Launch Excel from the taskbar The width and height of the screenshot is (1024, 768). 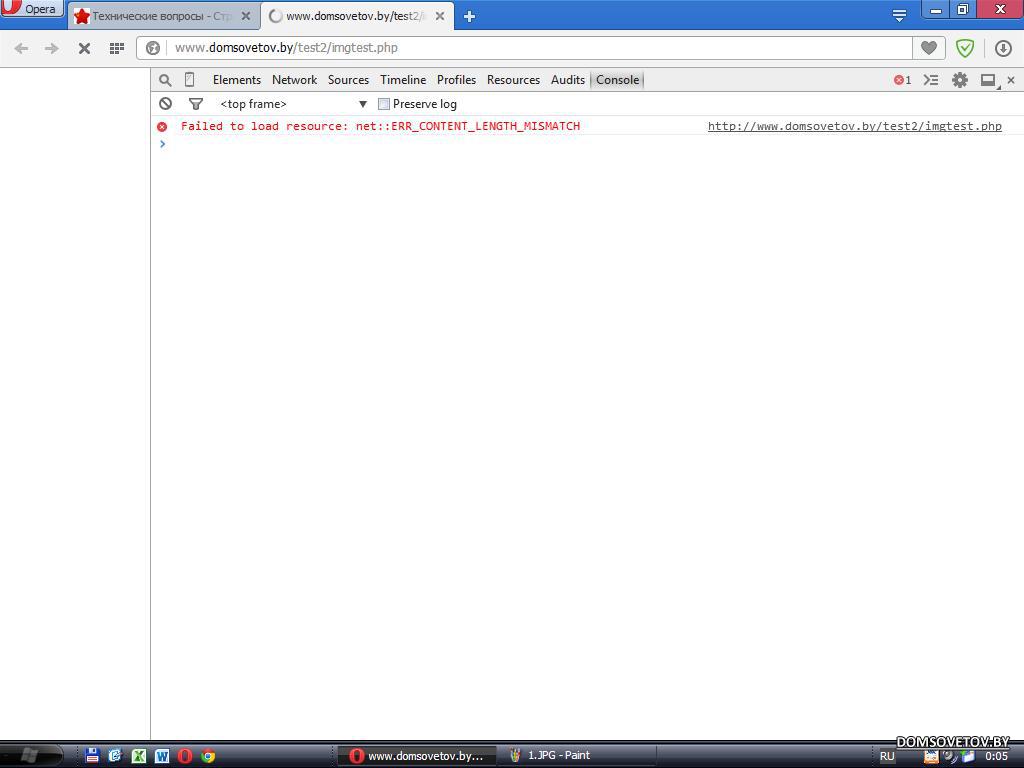coord(138,756)
